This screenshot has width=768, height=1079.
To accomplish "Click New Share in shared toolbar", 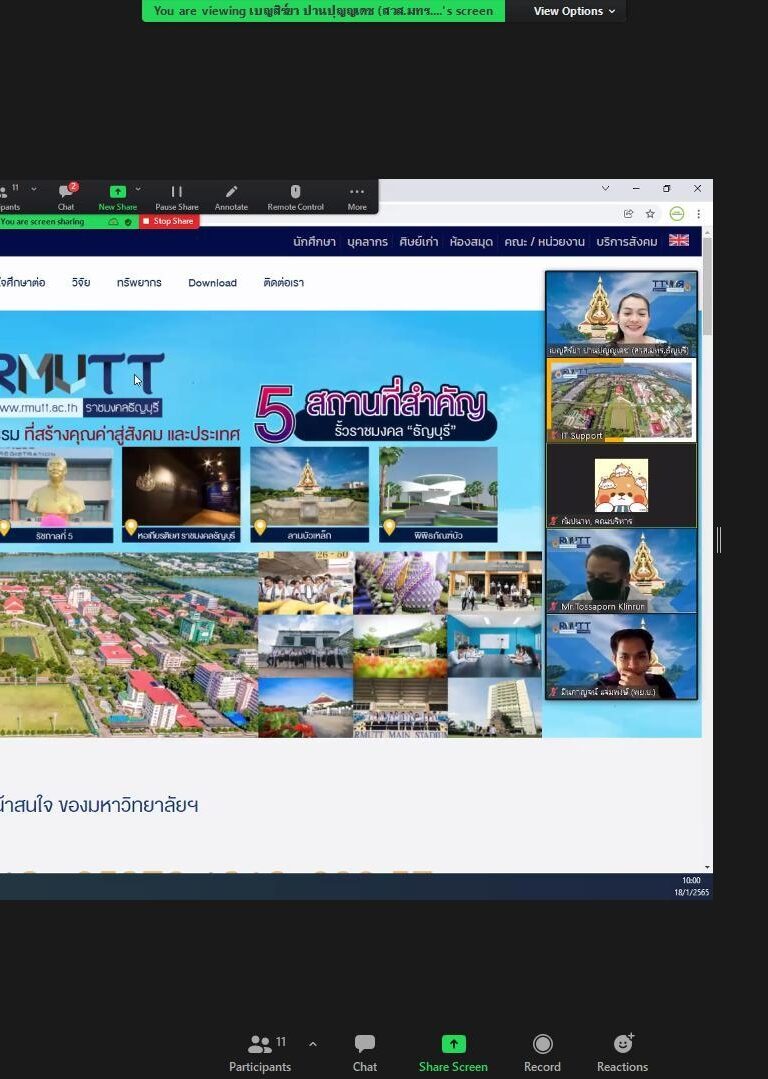I will pyautogui.click(x=118, y=196).
